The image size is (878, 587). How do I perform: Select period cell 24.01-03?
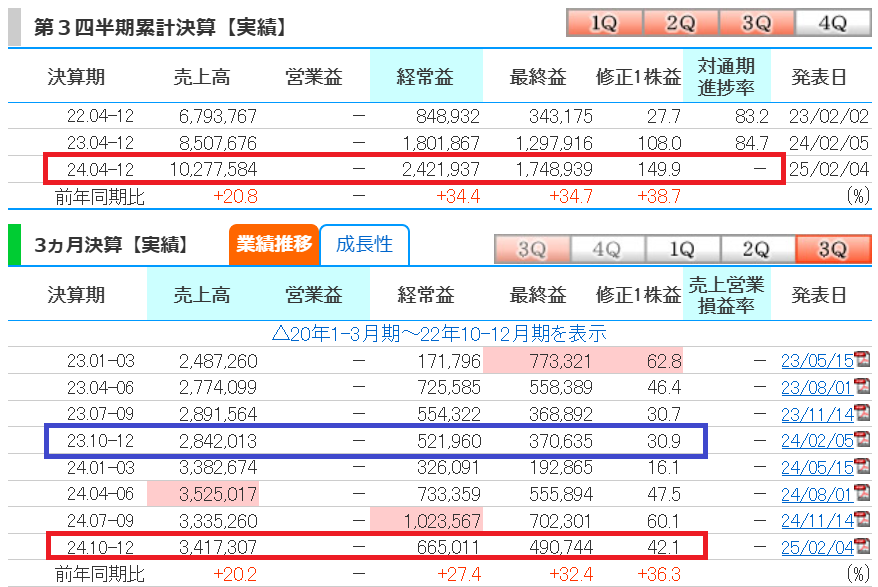101,467
